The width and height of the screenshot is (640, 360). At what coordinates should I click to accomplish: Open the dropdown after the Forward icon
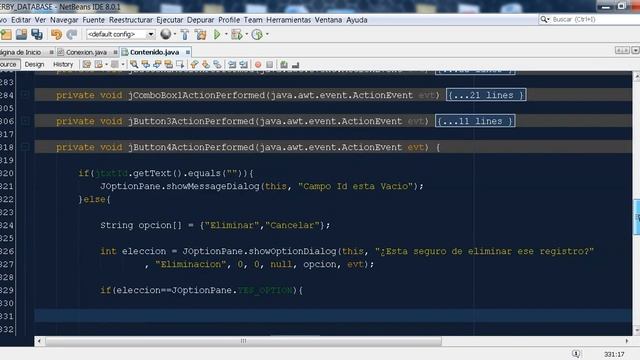(x=122, y=64)
